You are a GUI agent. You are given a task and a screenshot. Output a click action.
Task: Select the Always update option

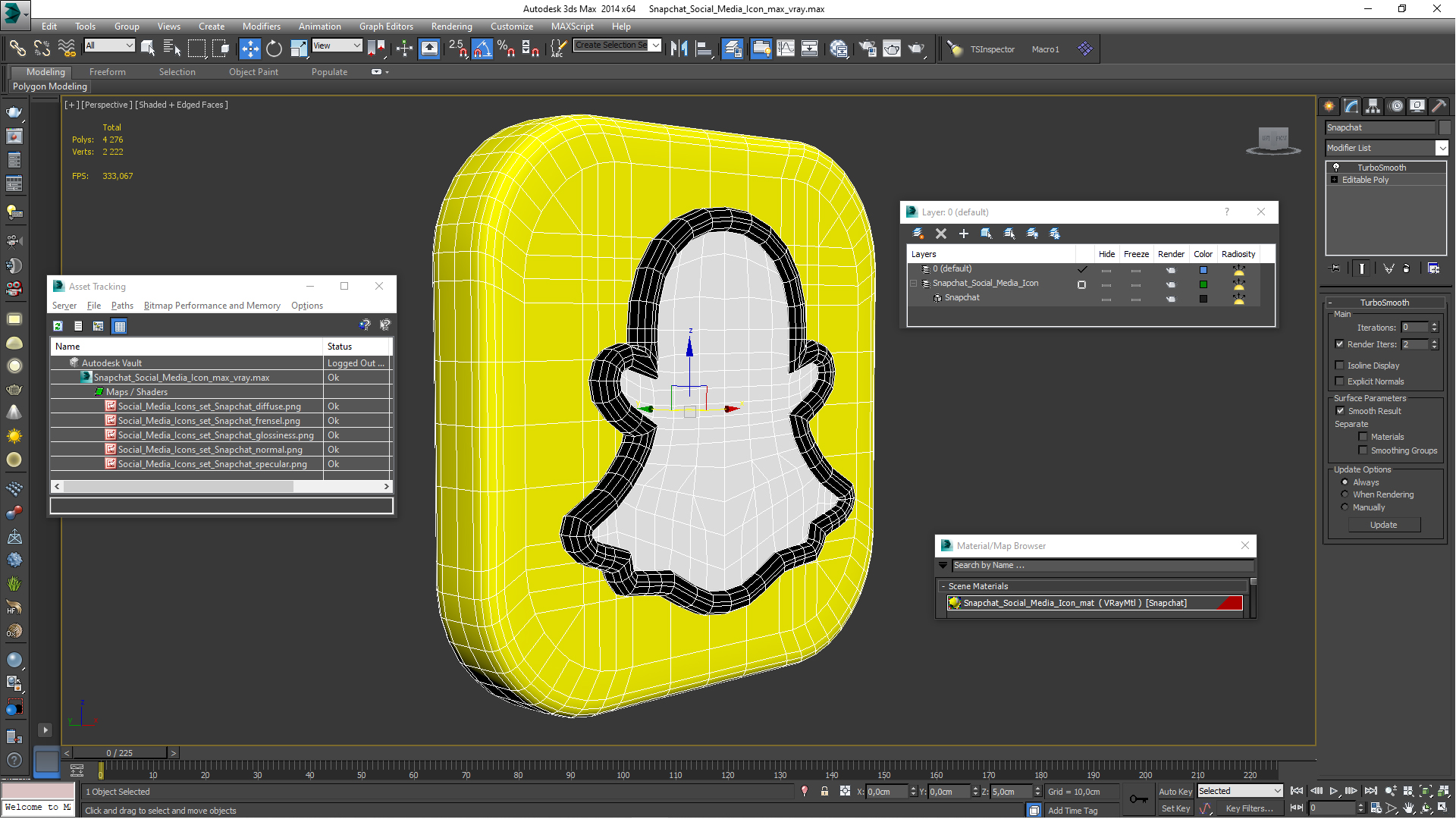tap(1345, 482)
